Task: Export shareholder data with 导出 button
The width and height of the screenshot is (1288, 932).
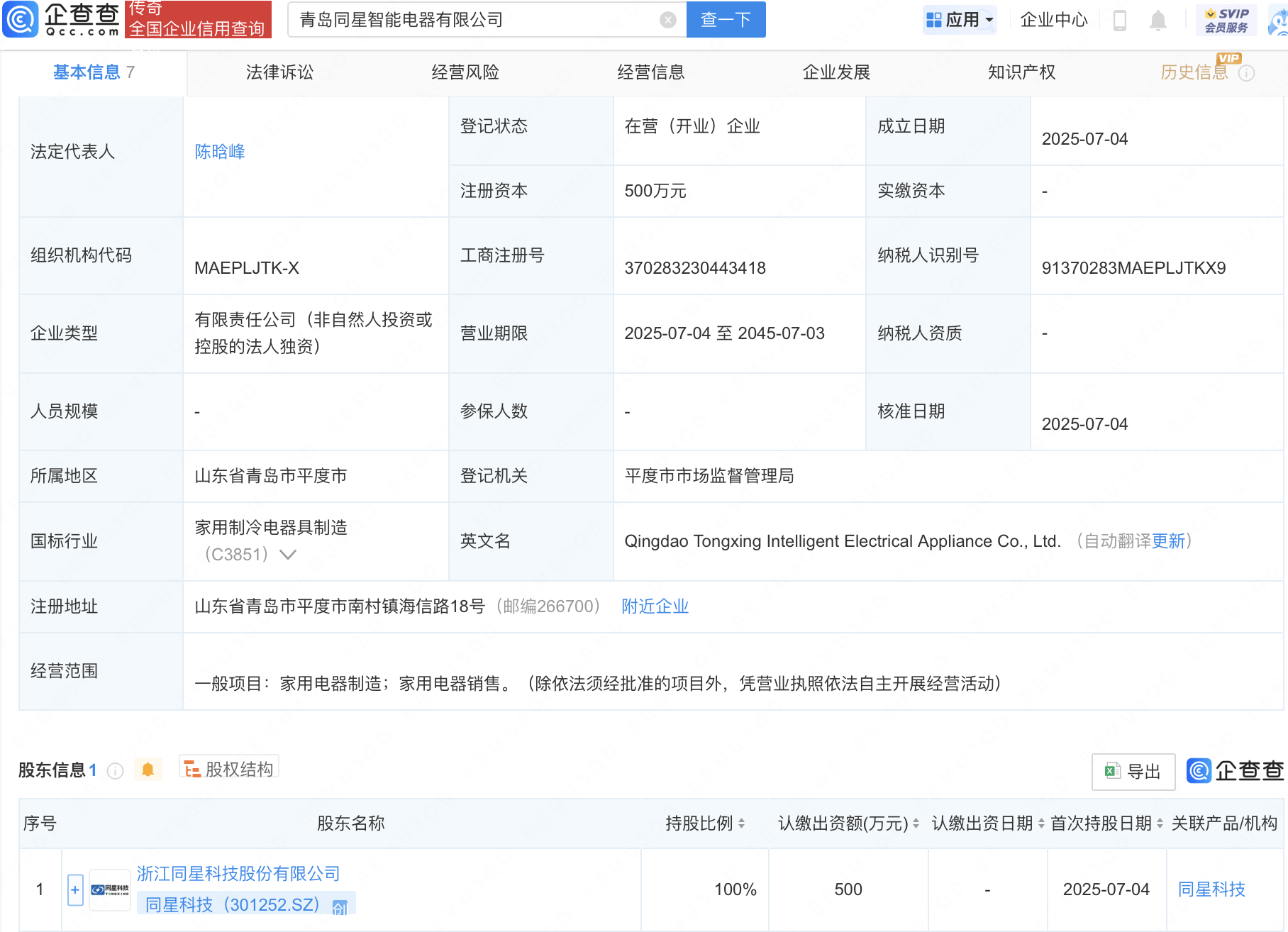Action: pos(1133,772)
